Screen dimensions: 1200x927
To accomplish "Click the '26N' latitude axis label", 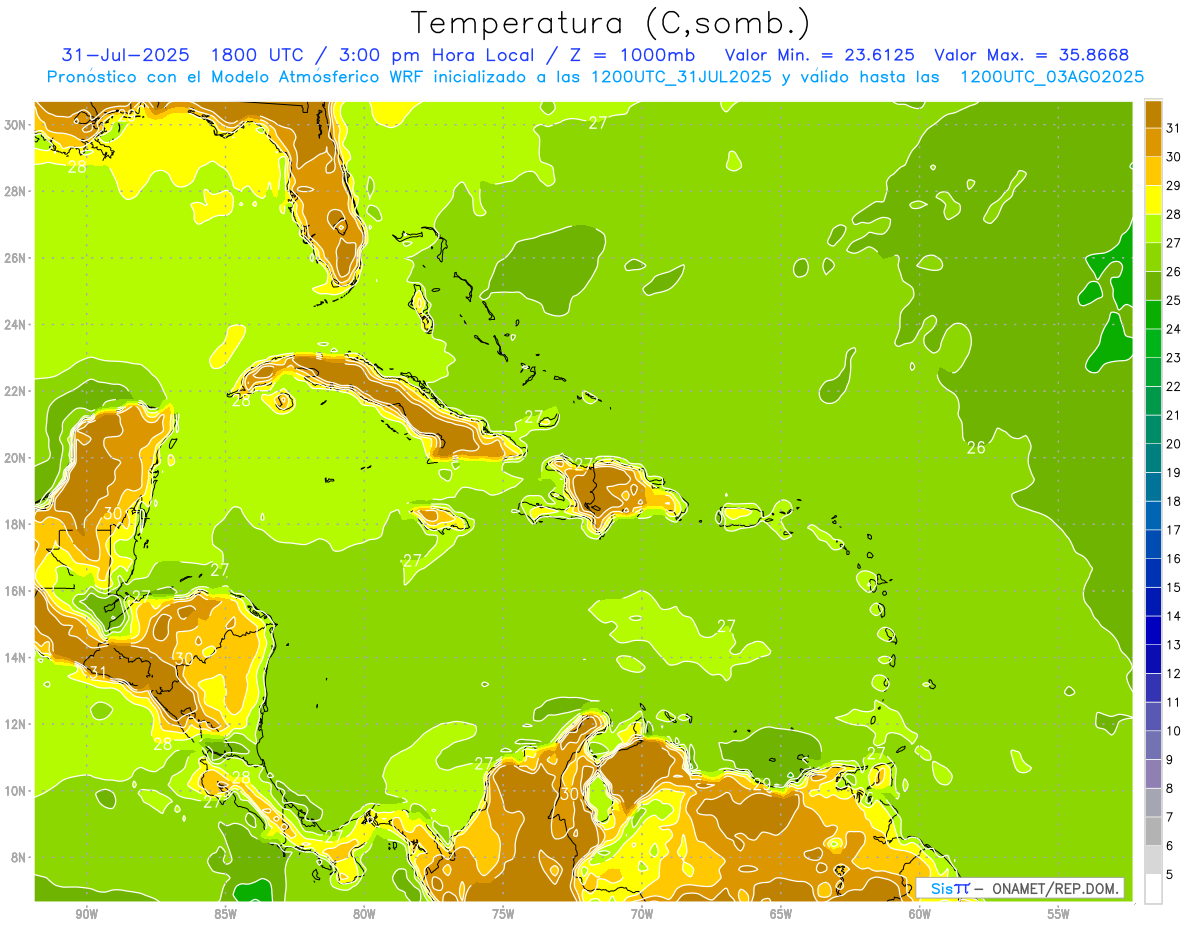I will (x=16, y=258).
